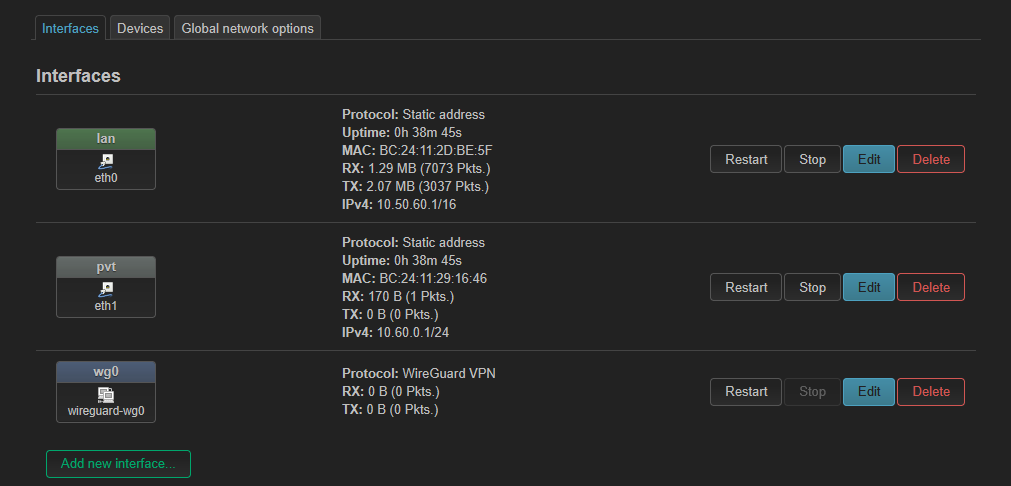Viewport: 1011px width, 486px height.
Task: Open the Global network options tab
Action: 248,28
